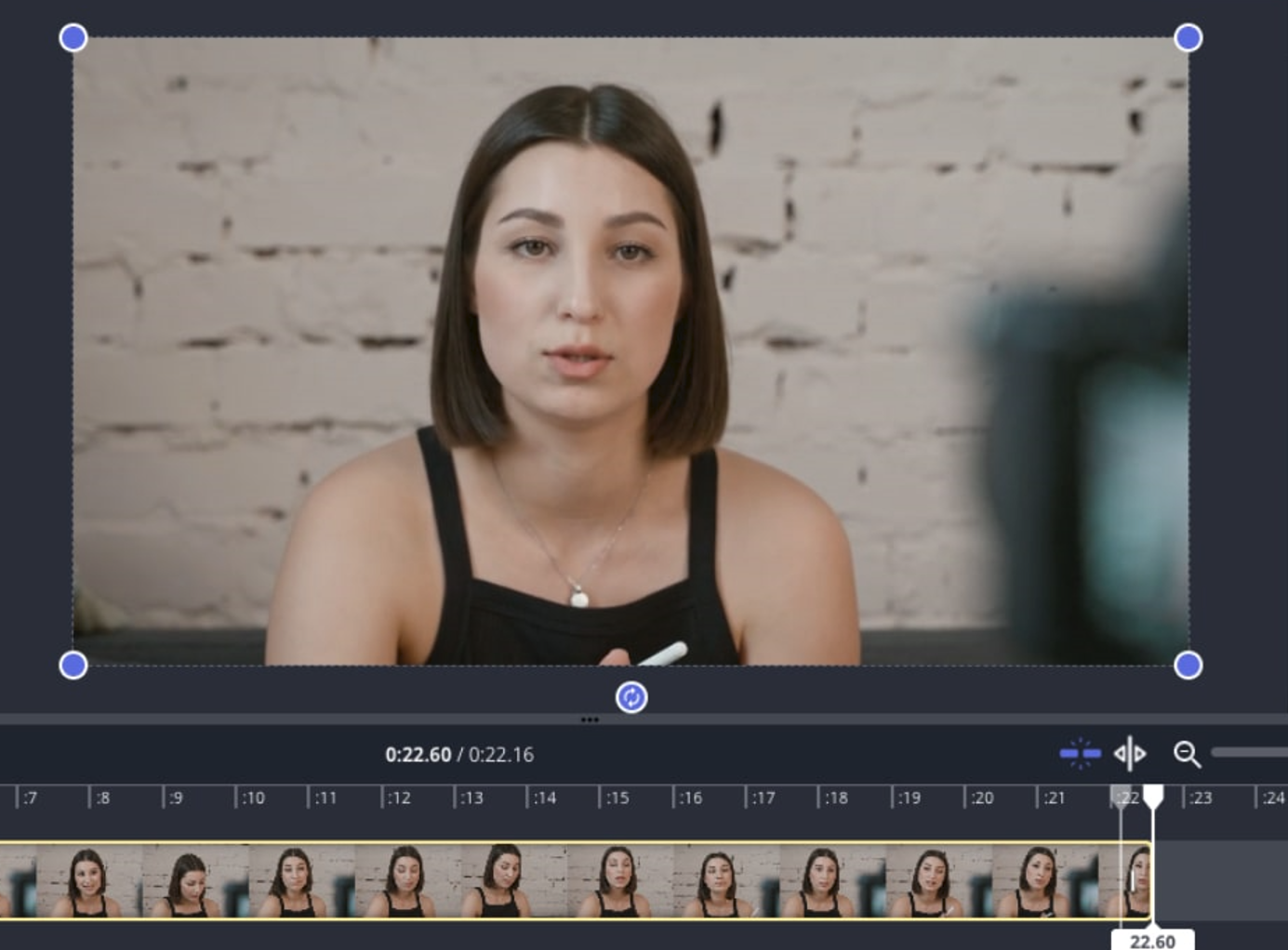Zoom out the timeline with magnifier icon
This screenshot has height=950, width=1288.
click(1187, 754)
